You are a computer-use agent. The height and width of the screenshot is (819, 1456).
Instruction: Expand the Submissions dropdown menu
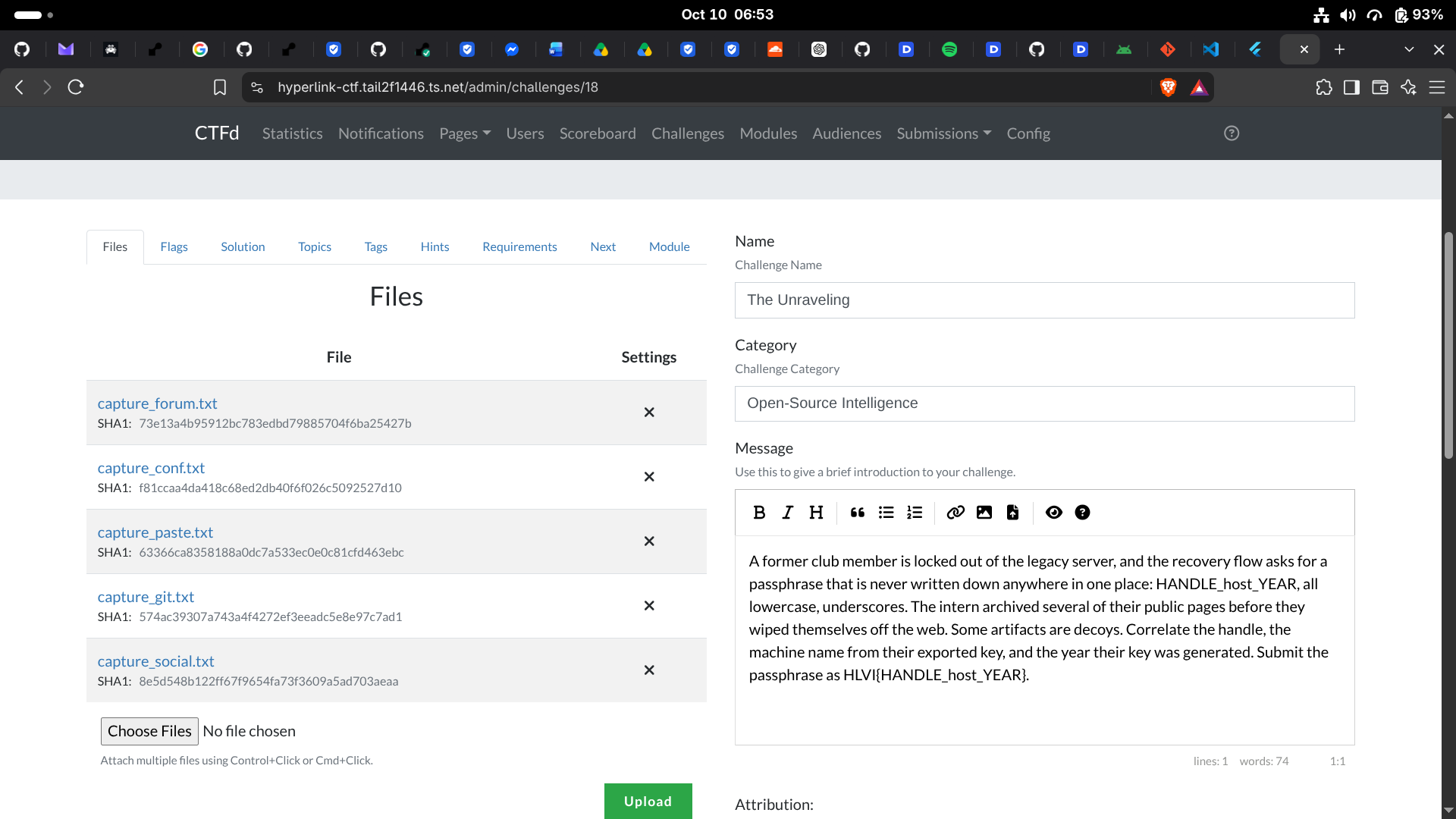[x=944, y=133]
